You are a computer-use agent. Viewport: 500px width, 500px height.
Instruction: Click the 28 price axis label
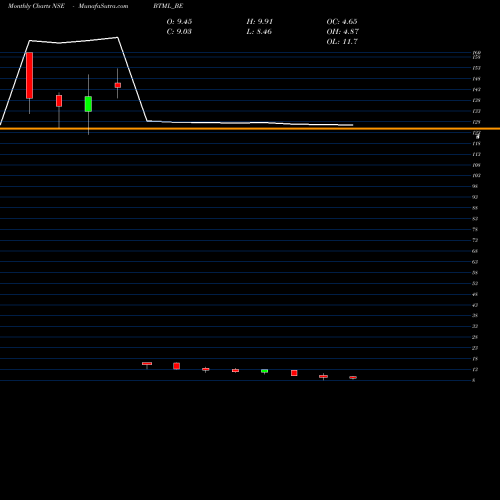475,337
